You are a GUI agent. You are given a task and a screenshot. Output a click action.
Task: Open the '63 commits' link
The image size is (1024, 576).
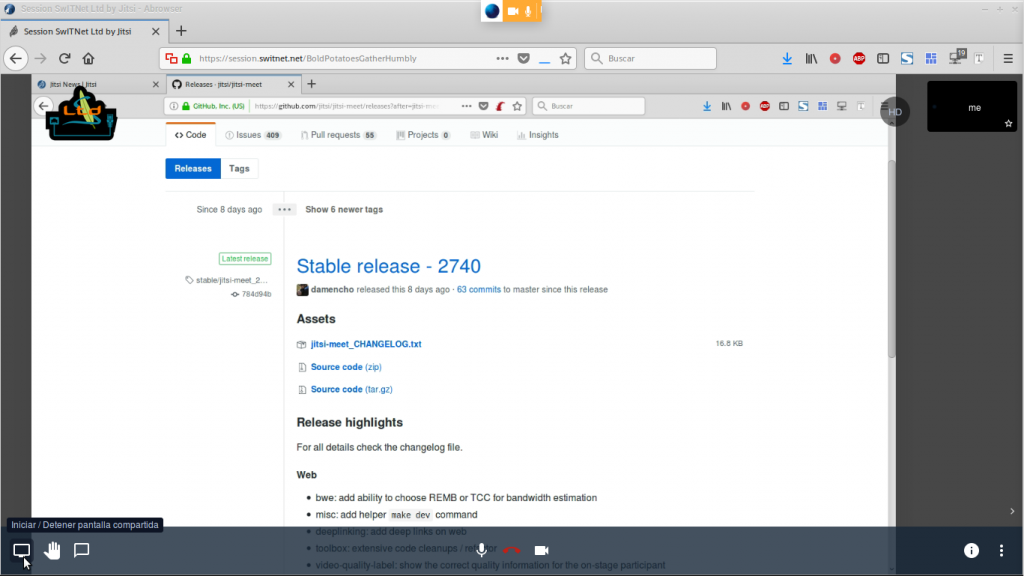click(x=479, y=289)
